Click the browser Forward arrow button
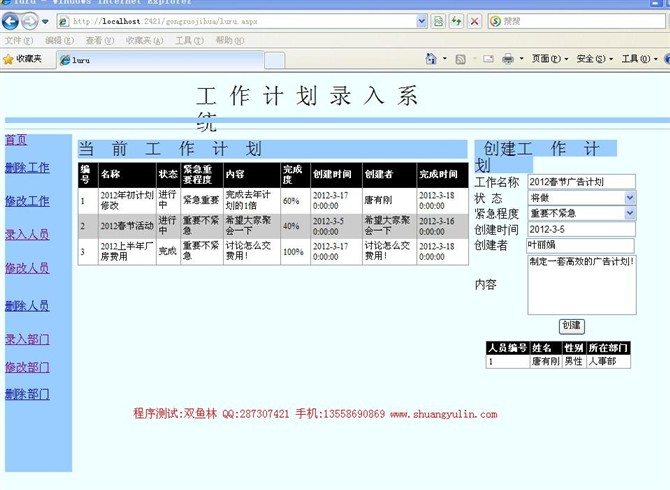670x490 pixels. (x=29, y=21)
